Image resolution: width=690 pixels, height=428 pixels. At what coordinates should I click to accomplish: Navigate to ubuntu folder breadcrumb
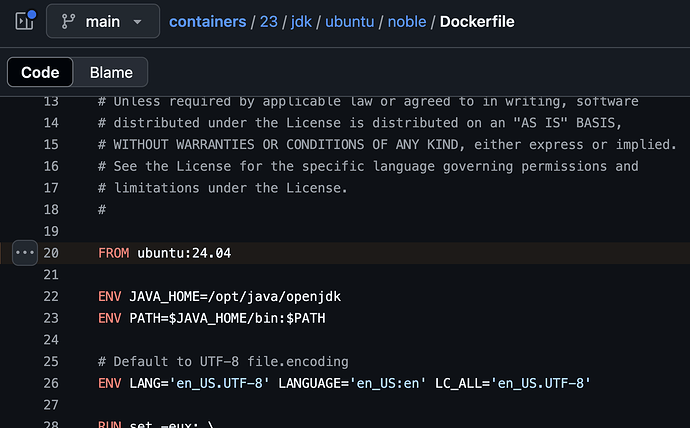click(x=349, y=22)
